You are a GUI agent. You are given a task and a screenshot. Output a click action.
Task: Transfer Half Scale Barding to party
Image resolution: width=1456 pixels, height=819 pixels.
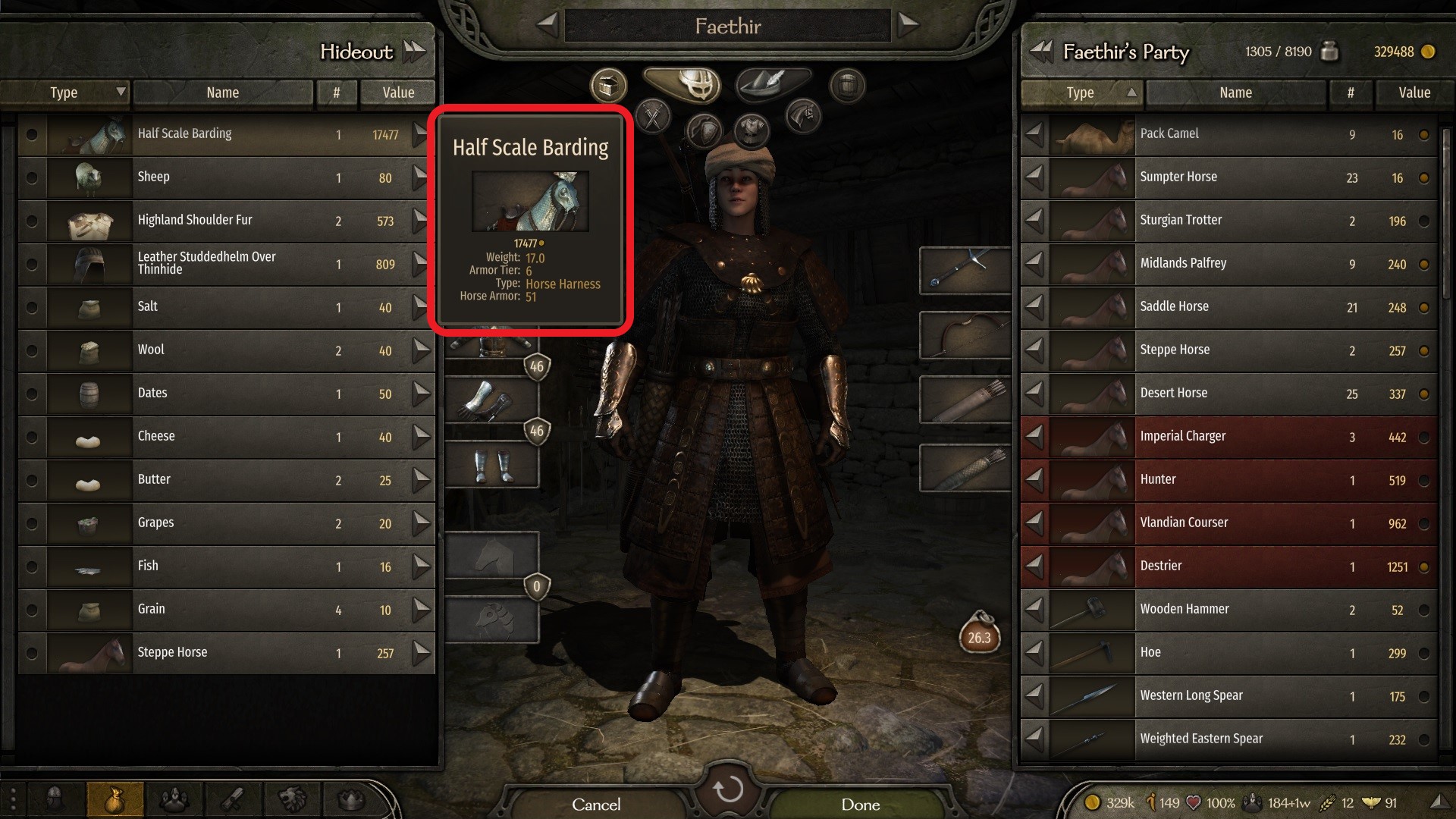click(x=421, y=135)
